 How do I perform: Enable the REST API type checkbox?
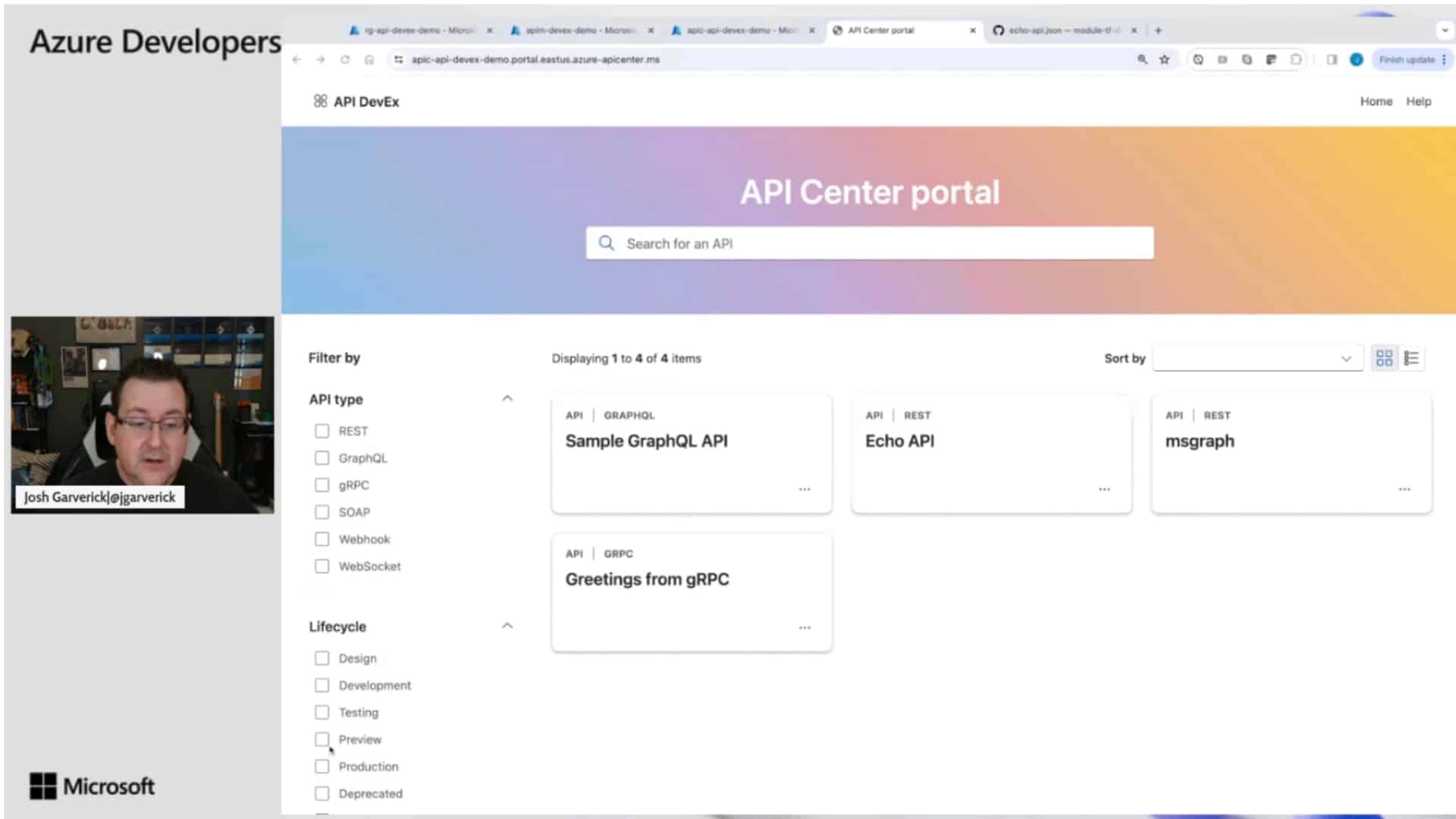[322, 431]
